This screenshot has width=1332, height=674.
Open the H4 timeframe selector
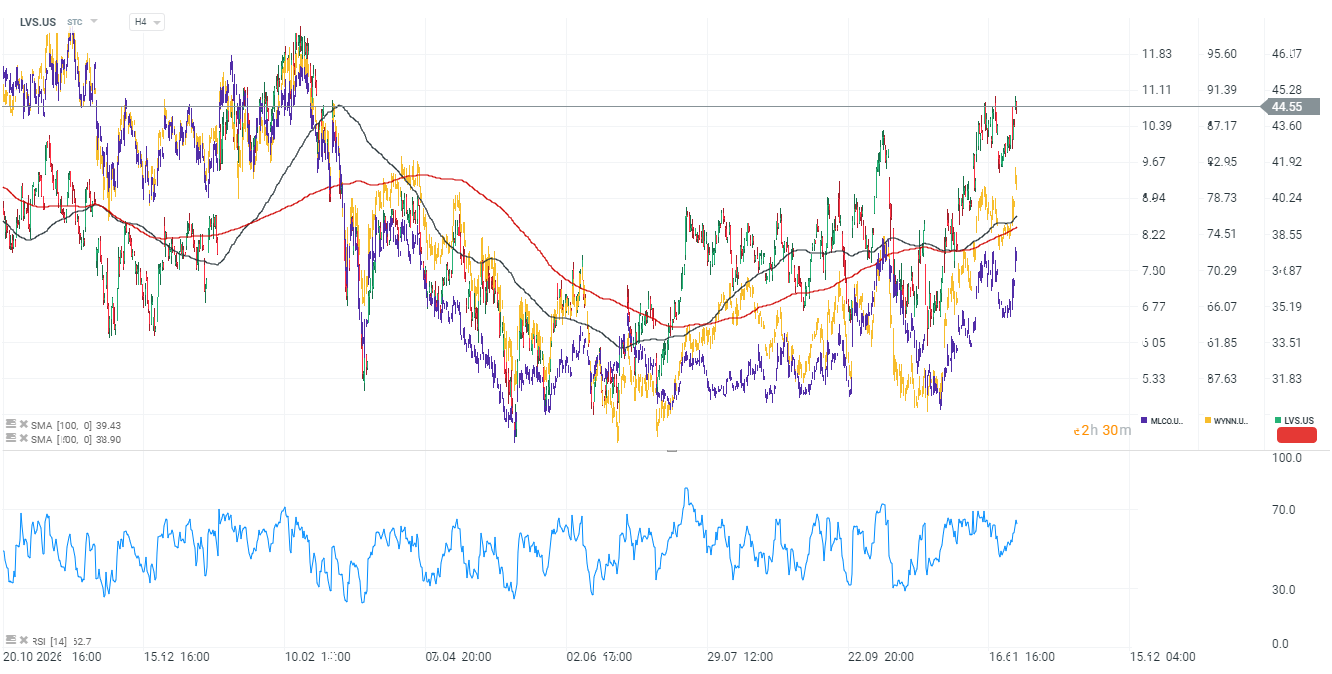pyautogui.click(x=147, y=21)
